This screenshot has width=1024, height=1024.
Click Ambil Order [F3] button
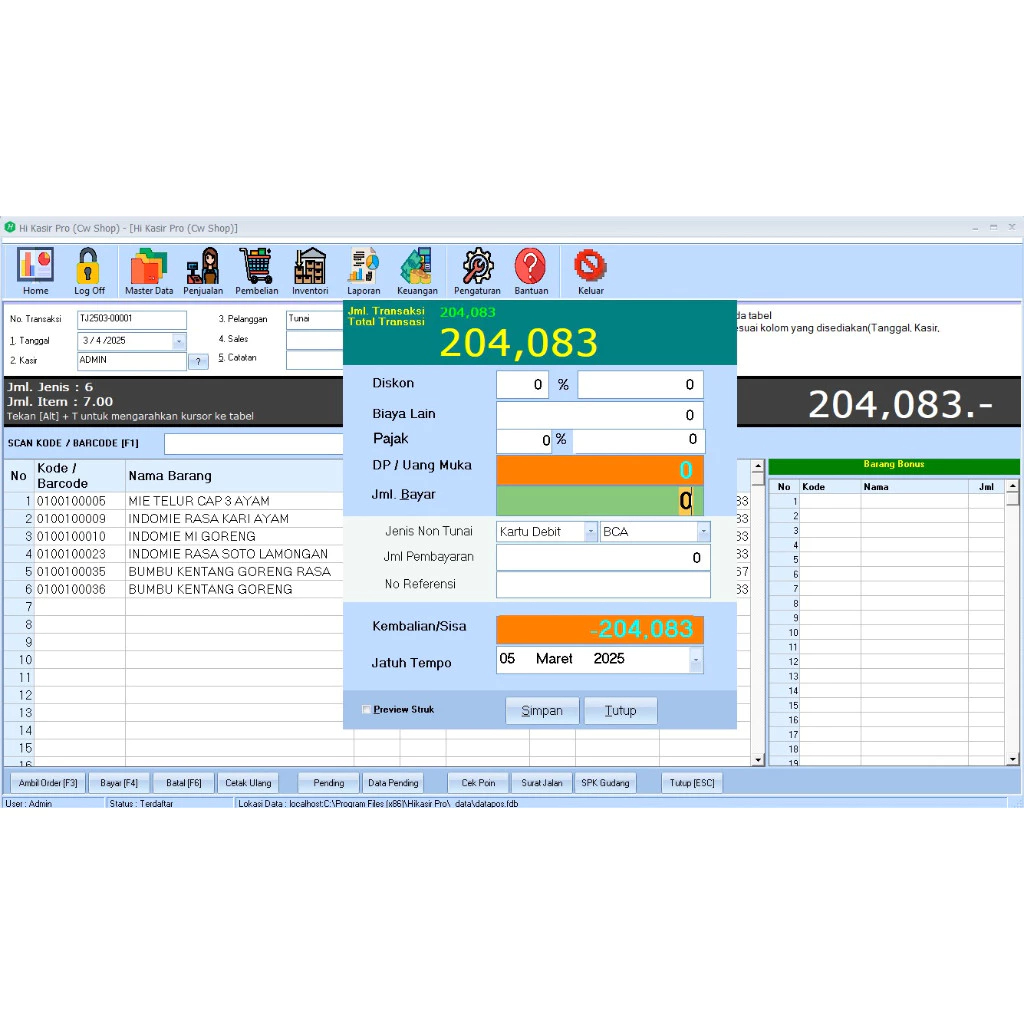(48, 782)
